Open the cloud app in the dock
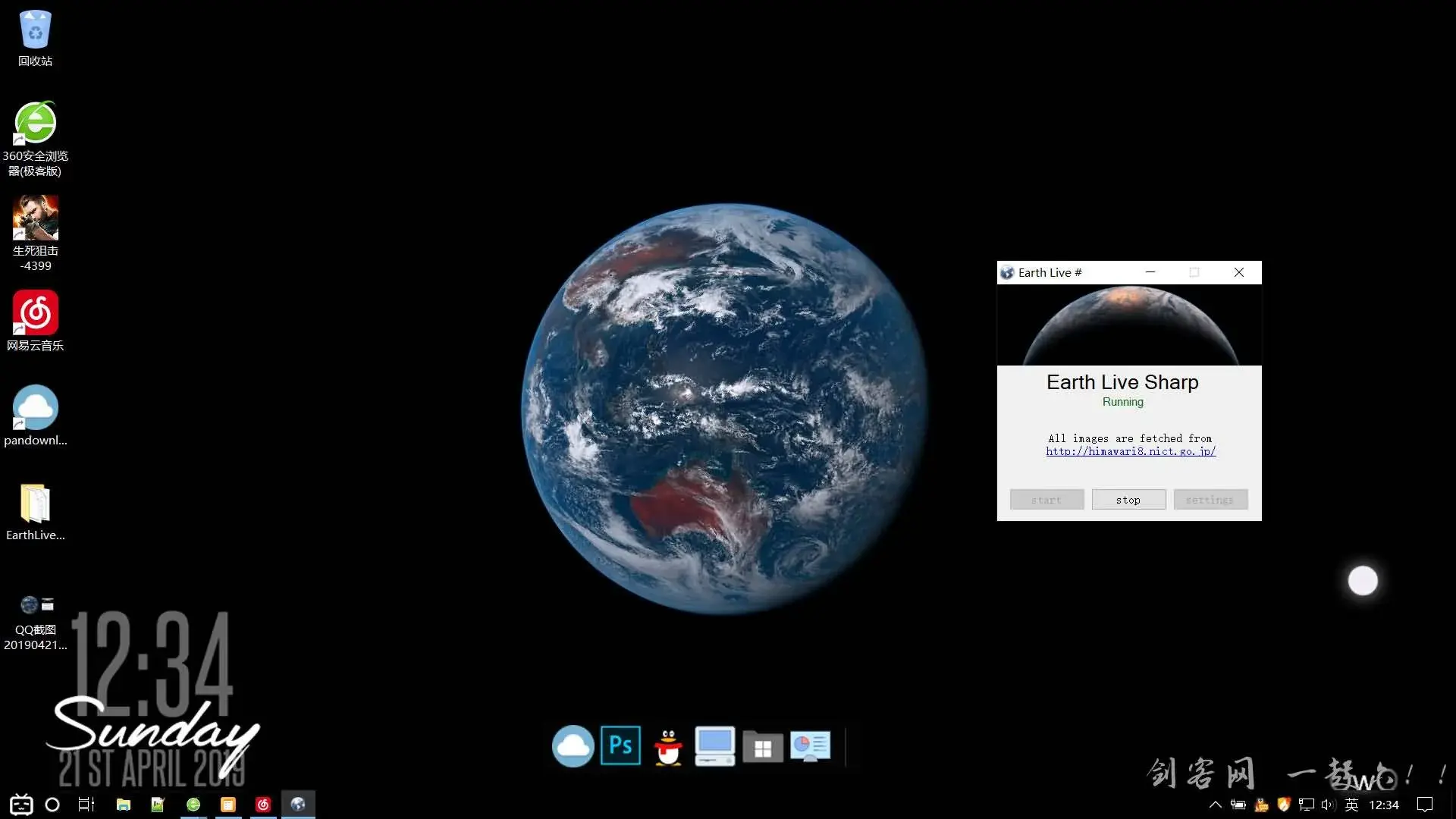1456x819 pixels. [573, 746]
